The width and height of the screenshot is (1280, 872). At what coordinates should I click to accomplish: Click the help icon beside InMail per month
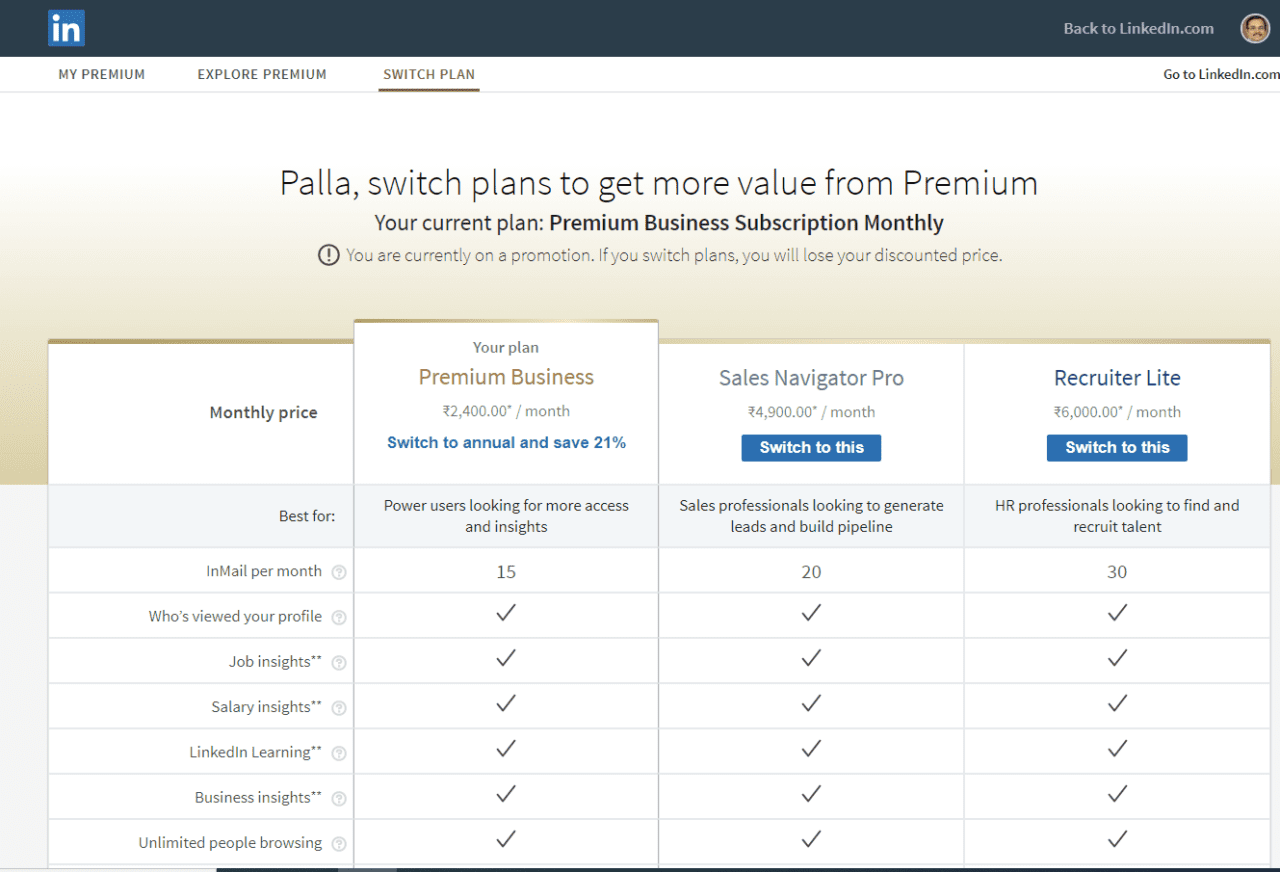click(x=339, y=571)
